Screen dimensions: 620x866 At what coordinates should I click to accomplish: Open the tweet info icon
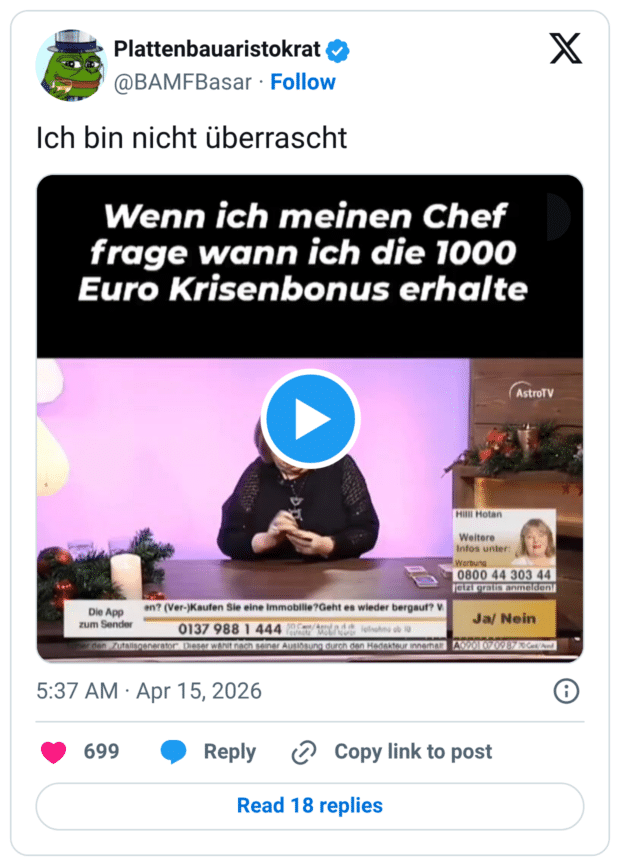[x=566, y=691]
